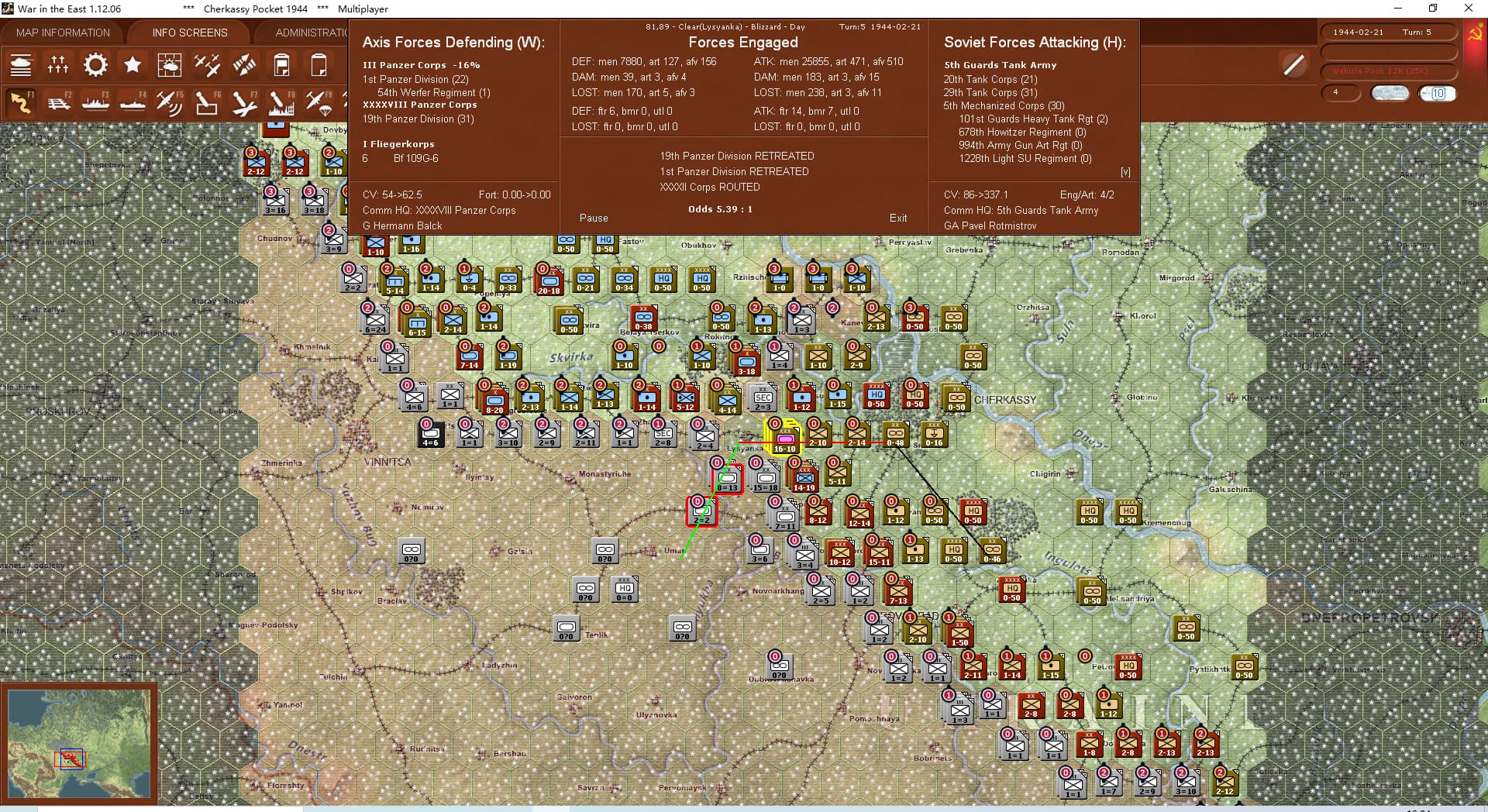Viewport: 1488px width, 812px height.
Task: Switch to the ADMINISTRATION tab
Action: (x=310, y=33)
